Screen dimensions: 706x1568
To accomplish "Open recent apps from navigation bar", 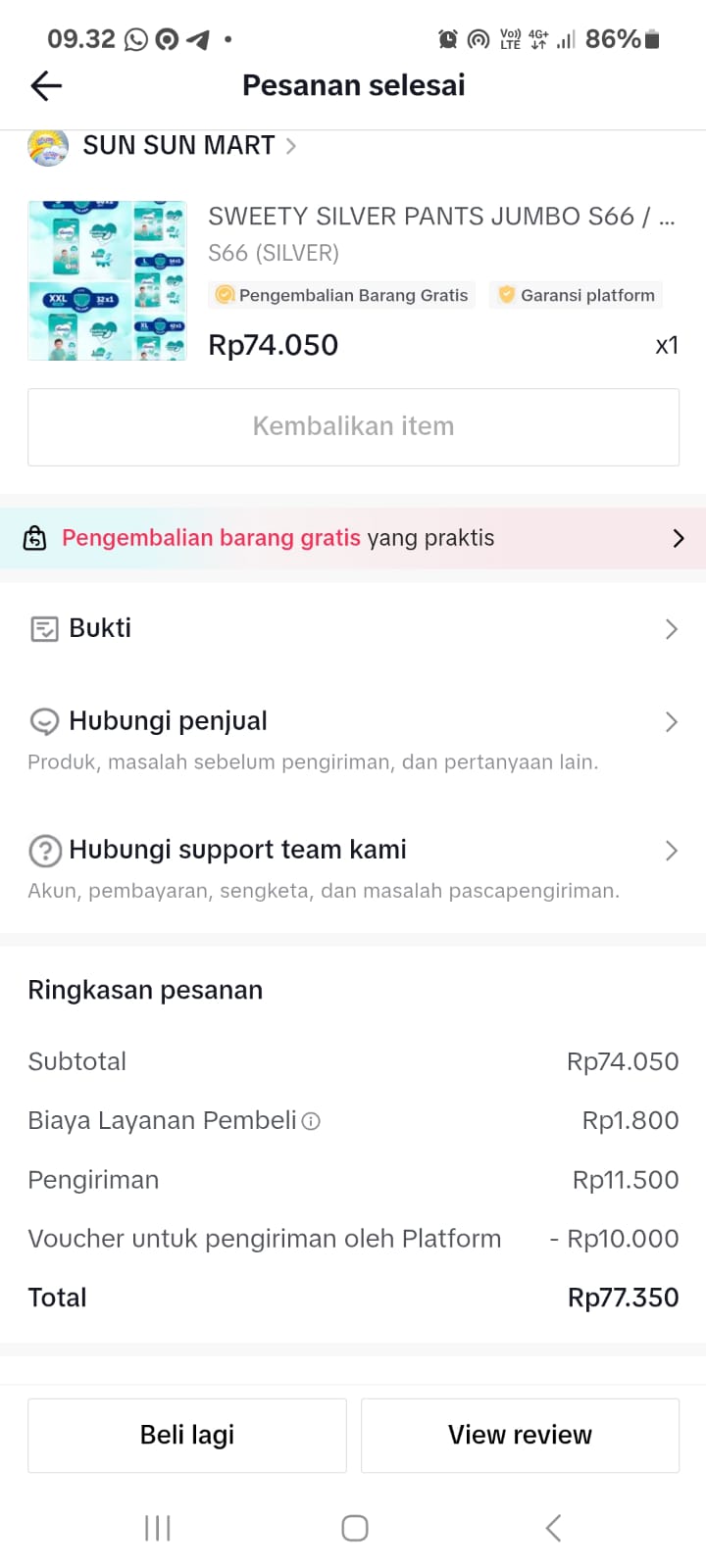I will tap(158, 1528).
